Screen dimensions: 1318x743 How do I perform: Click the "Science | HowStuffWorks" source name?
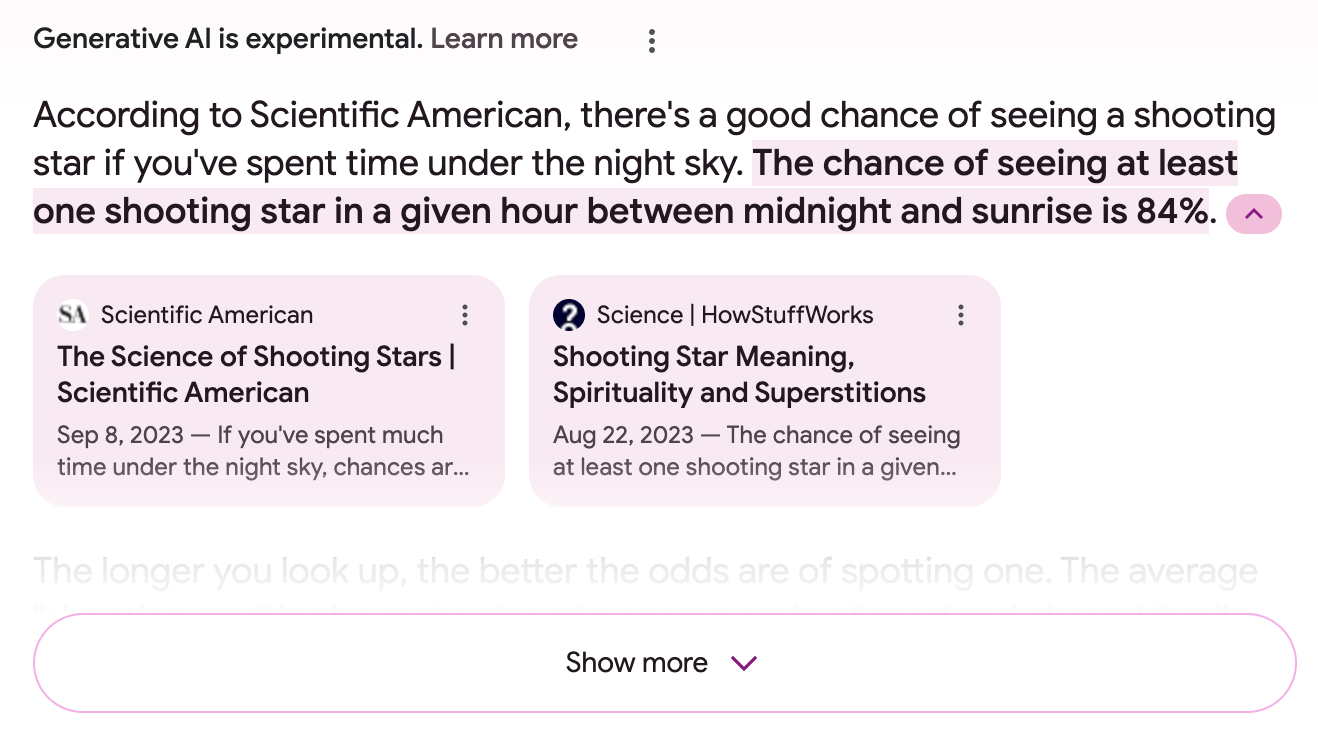tap(735, 316)
